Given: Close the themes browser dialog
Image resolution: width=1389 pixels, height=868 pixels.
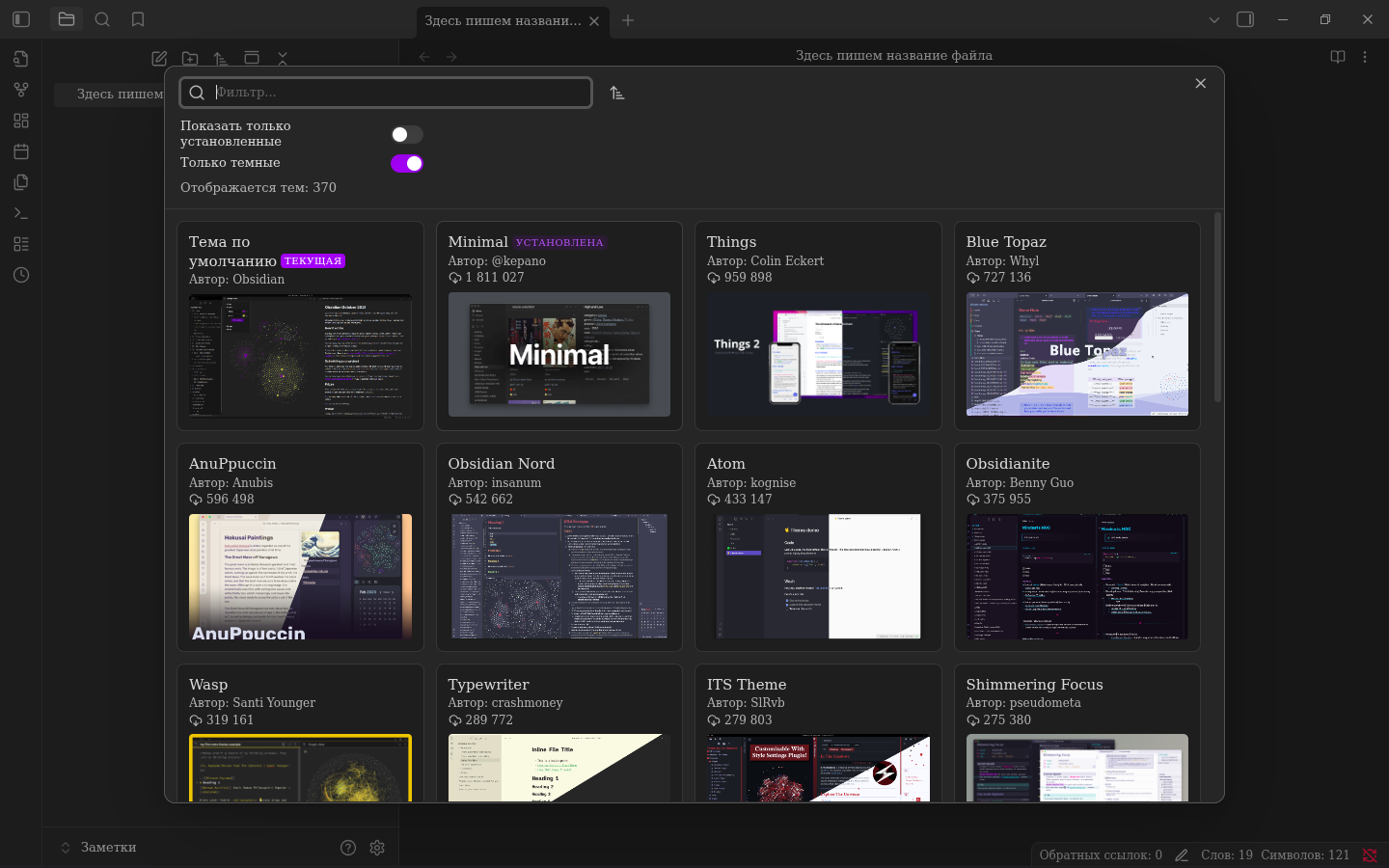Looking at the screenshot, I should [1201, 84].
